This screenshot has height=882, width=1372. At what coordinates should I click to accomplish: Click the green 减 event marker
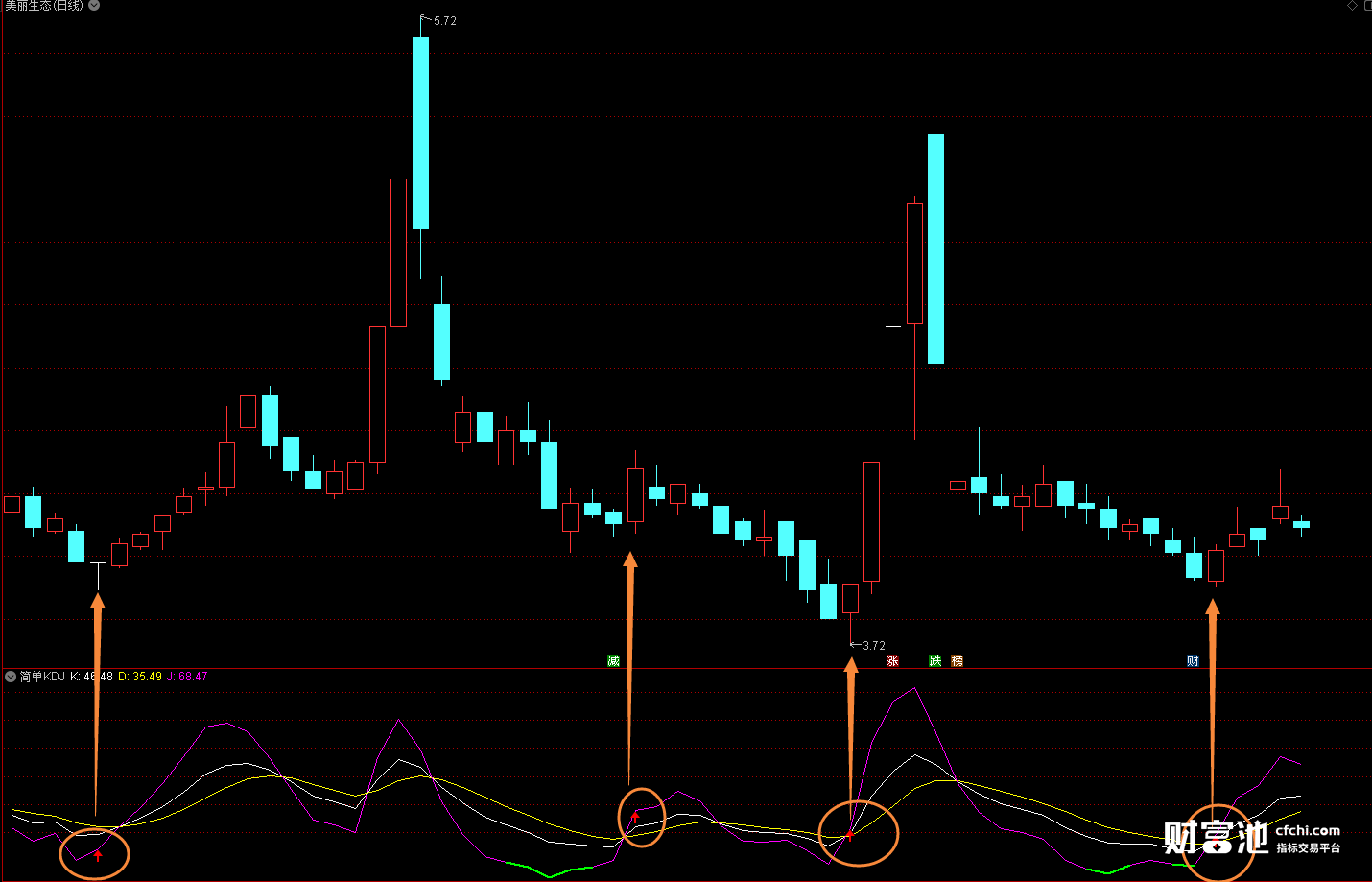tap(614, 661)
